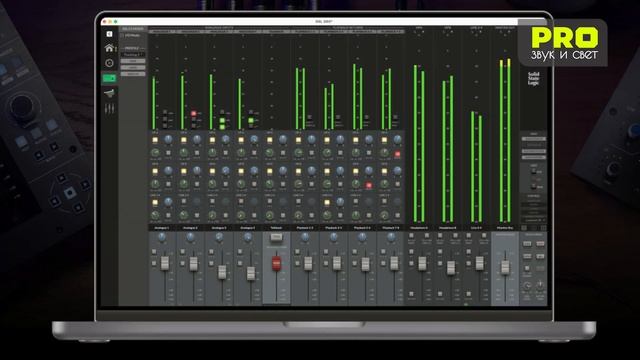Click the Solid State Logic logo

tap(533, 79)
